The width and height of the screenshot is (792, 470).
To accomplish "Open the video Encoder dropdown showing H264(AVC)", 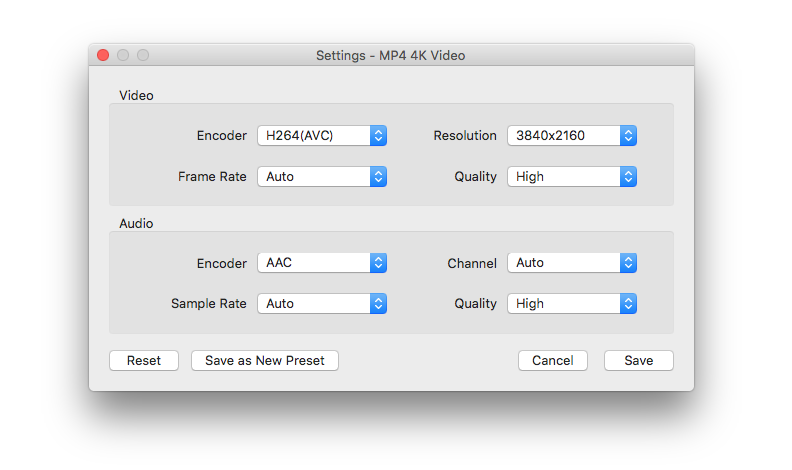I will point(322,135).
